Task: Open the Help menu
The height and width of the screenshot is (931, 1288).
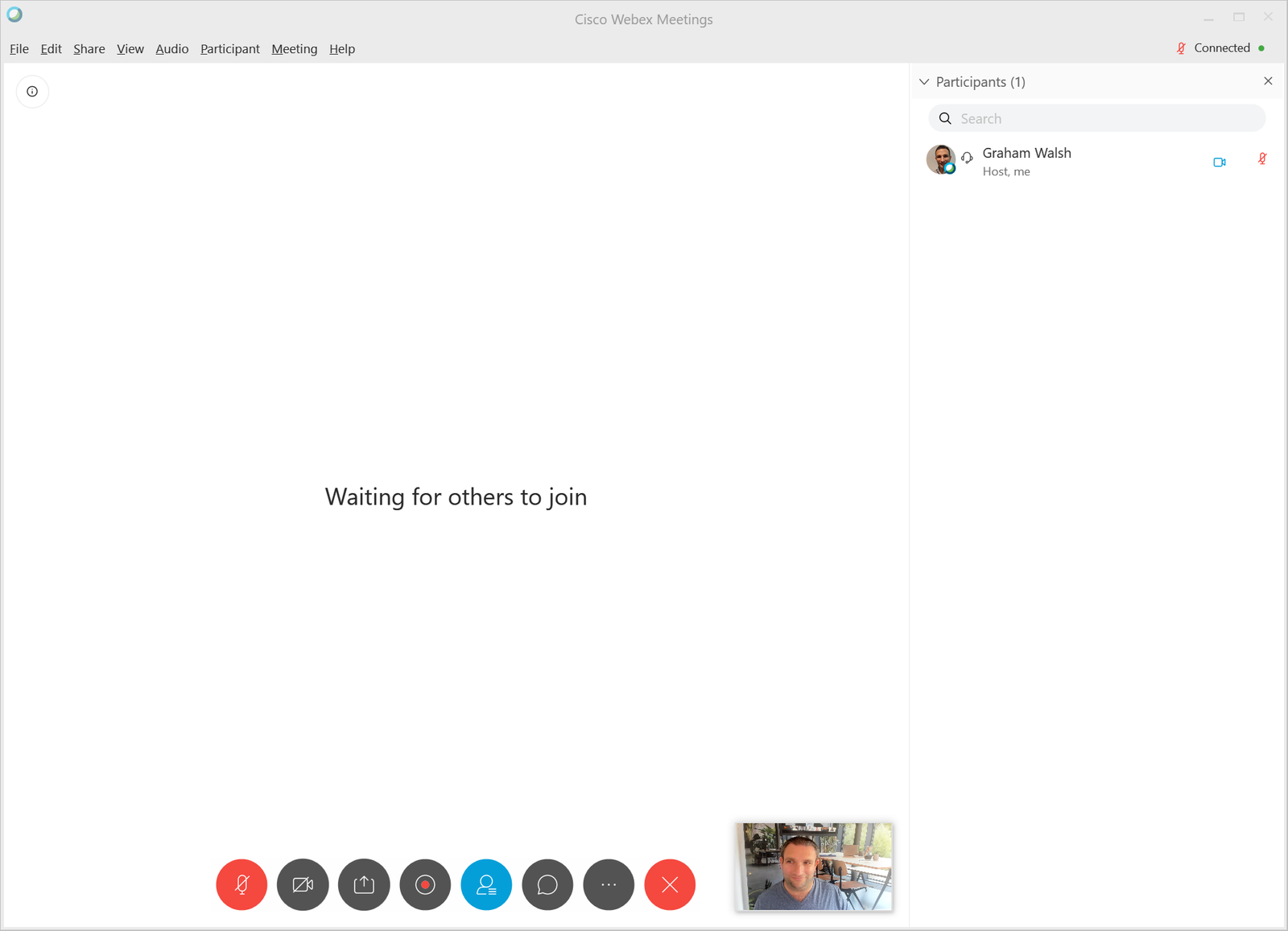Action: coord(341,48)
